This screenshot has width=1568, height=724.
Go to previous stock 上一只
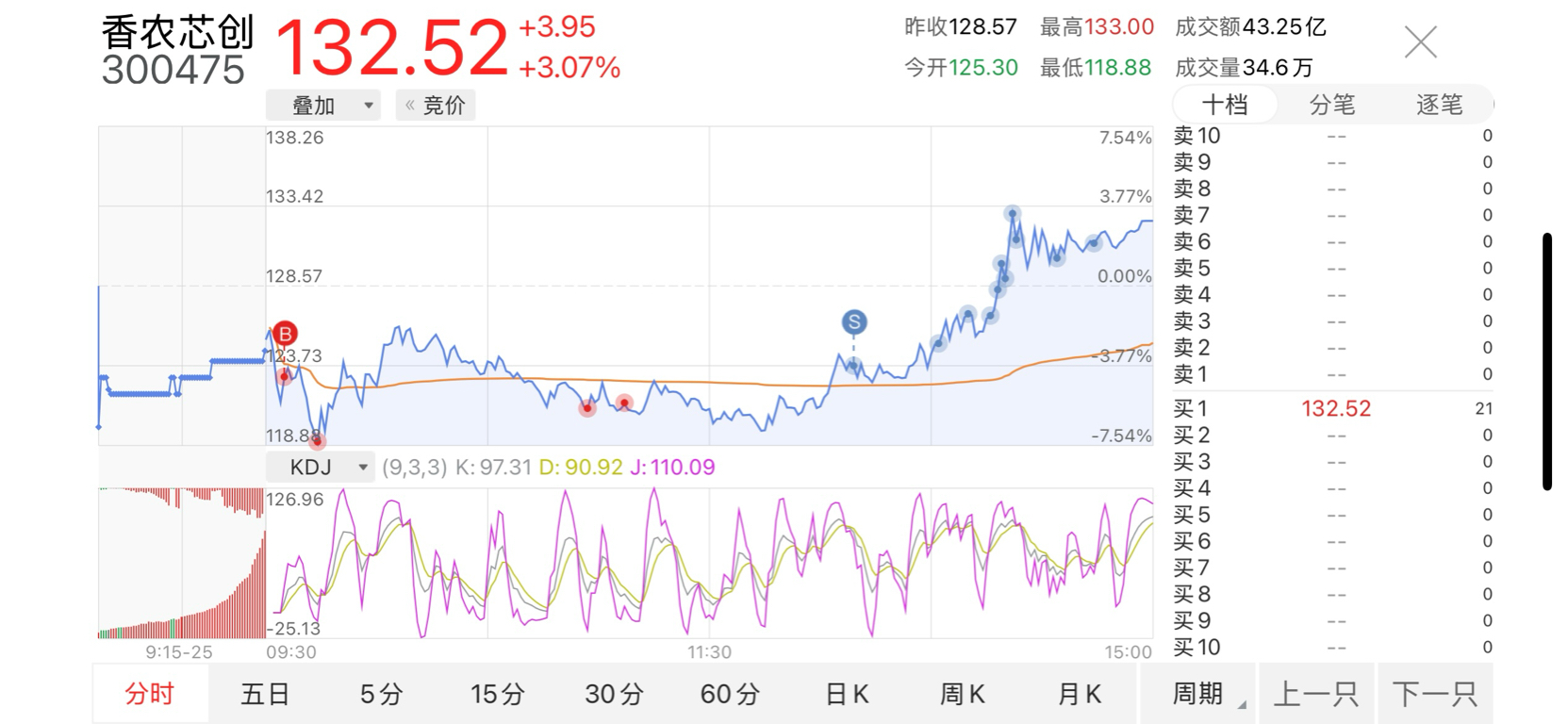1316,694
